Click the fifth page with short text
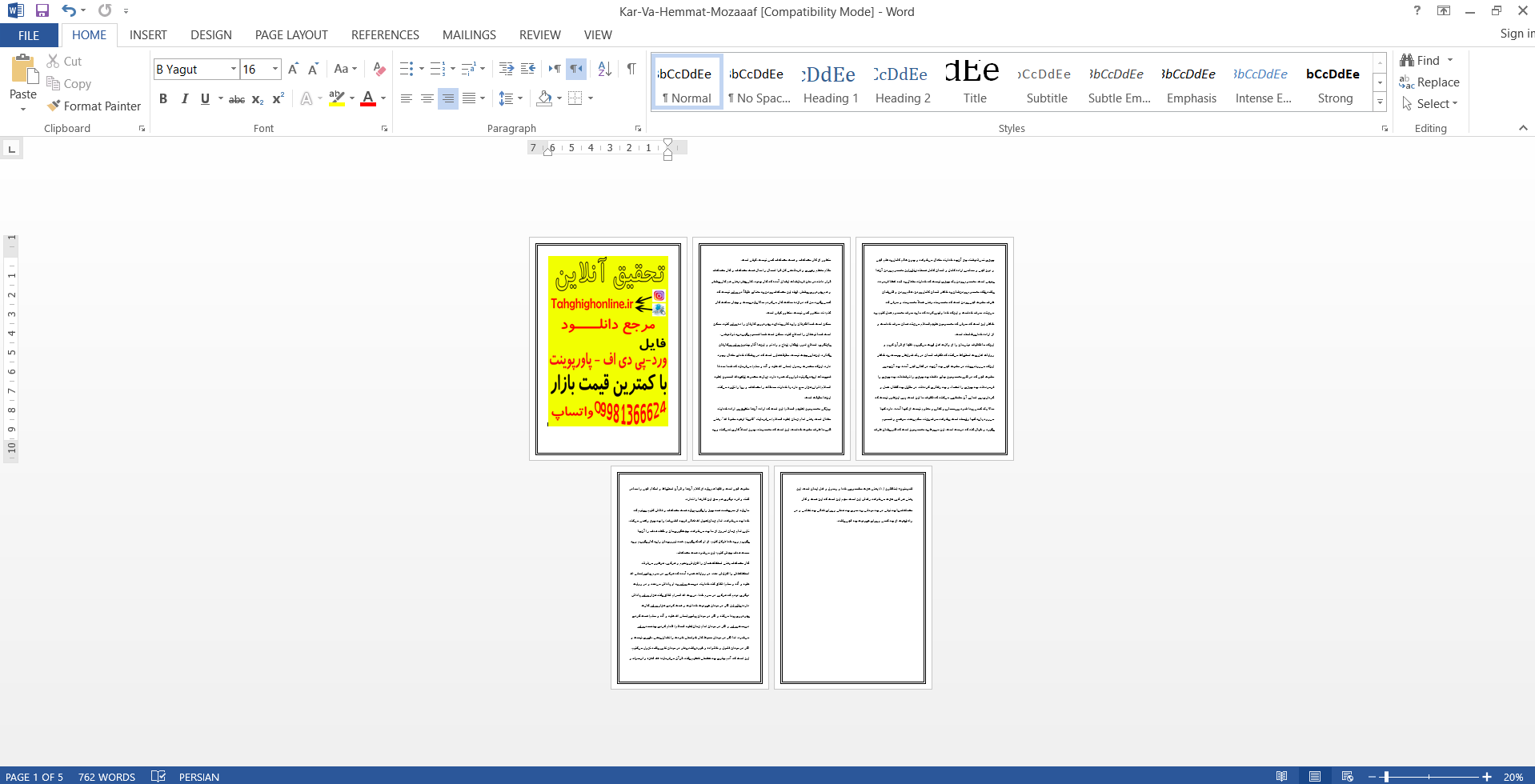 (853, 578)
